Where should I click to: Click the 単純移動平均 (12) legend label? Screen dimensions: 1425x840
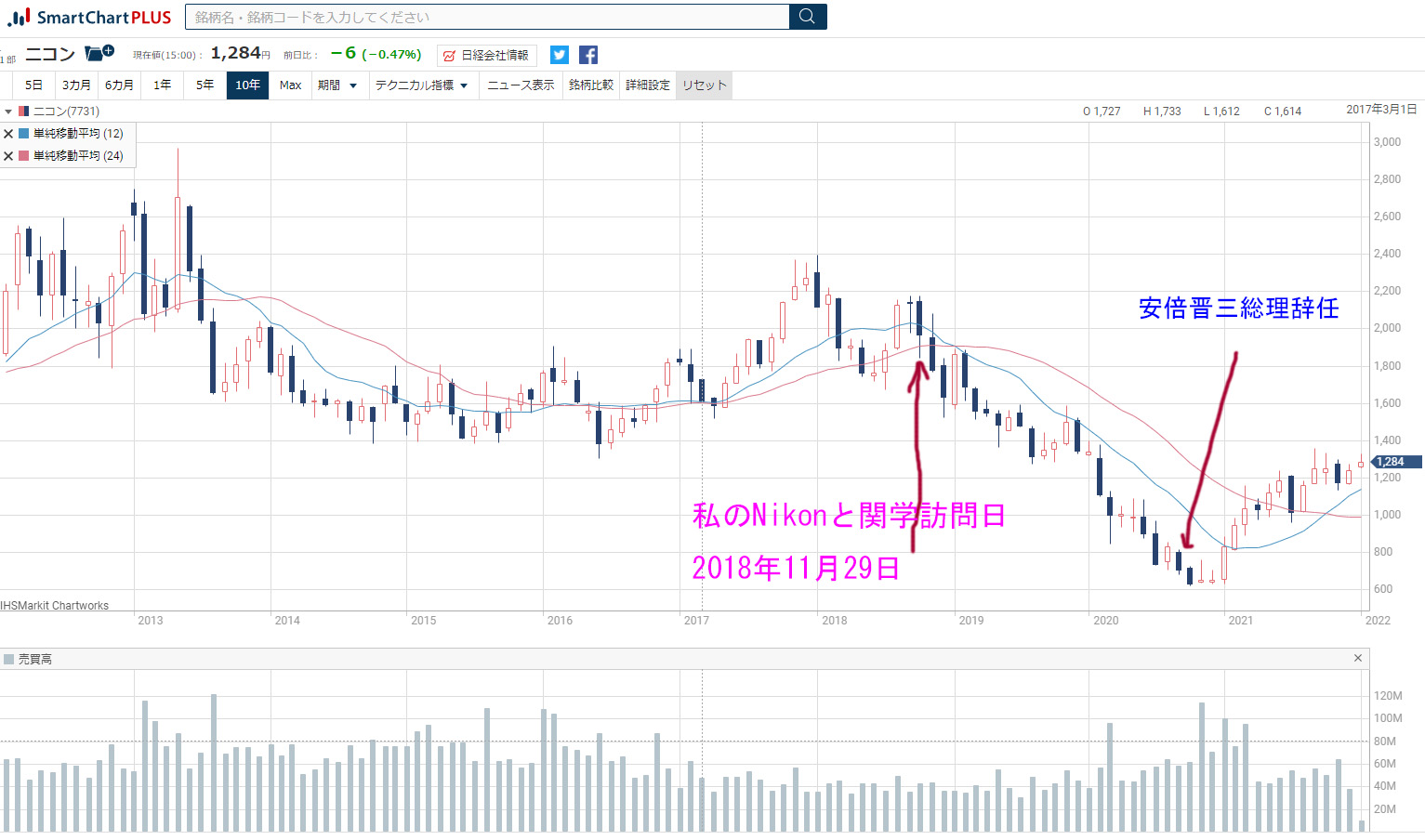tap(78, 134)
